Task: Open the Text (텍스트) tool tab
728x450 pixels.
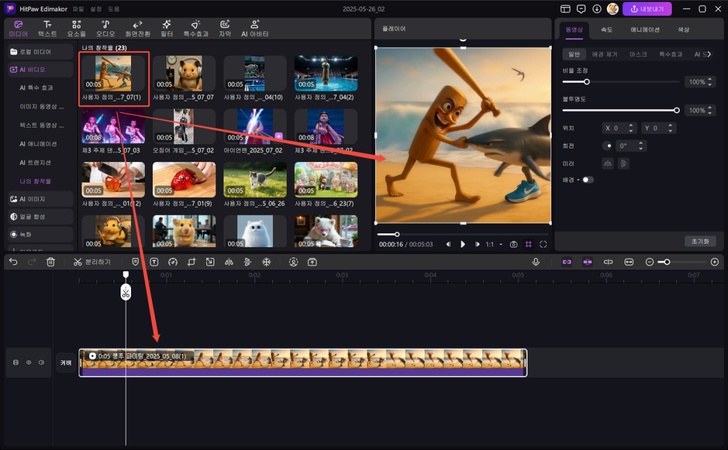Action: click(47, 28)
